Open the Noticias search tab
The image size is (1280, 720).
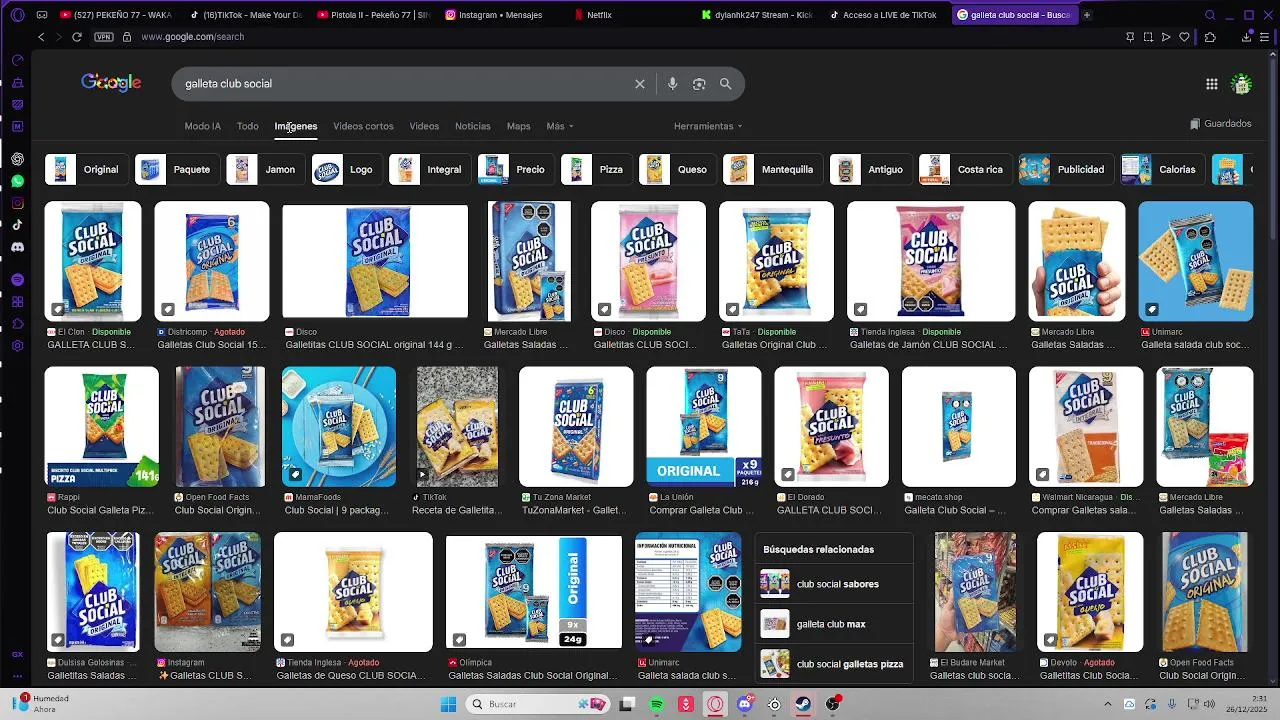click(473, 126)
